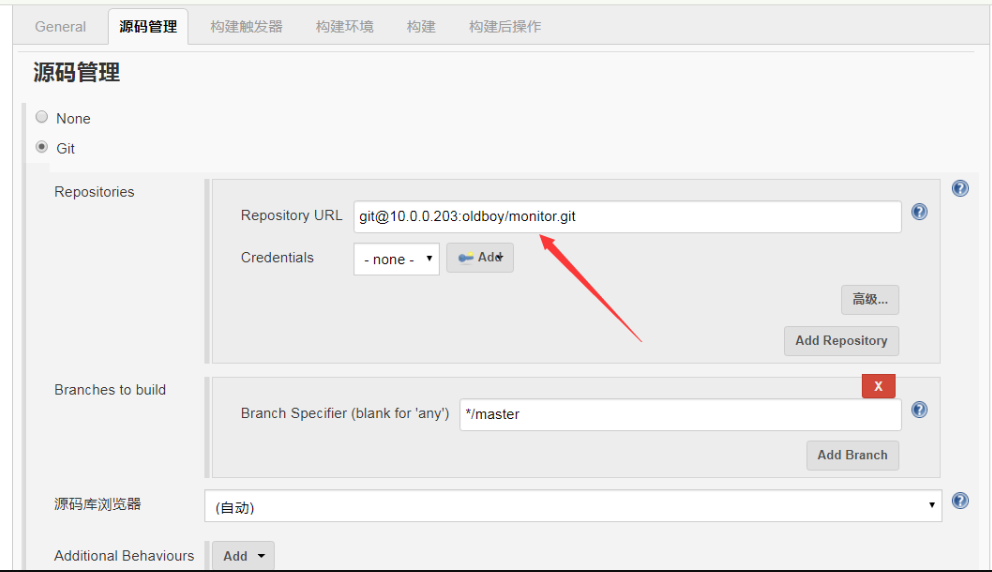Click the Add credentials button with key icon
Screen dimensions: 992x572
tap(480, 258)
